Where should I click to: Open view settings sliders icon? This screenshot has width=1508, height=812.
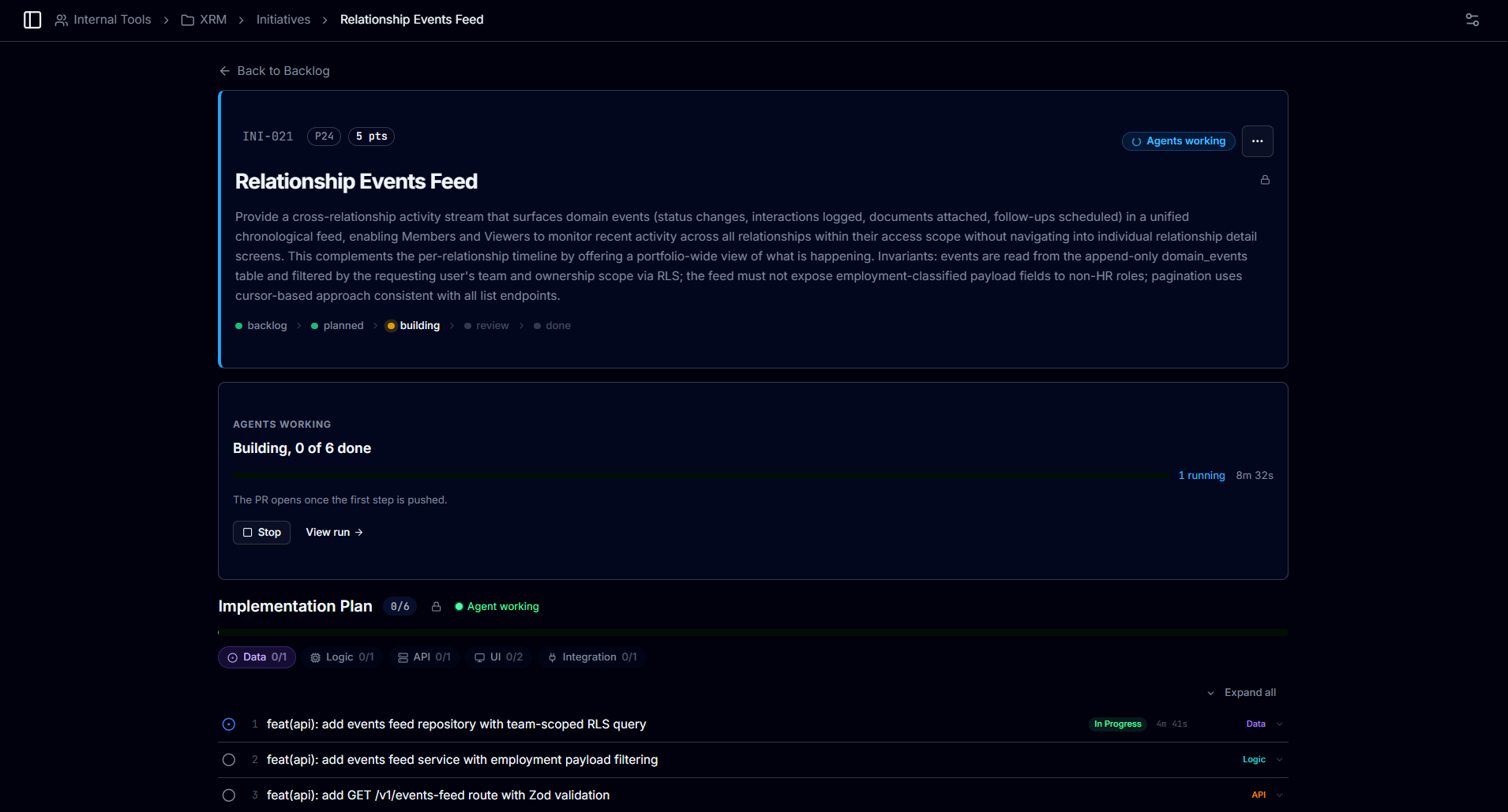click(x=1472, y=20)
